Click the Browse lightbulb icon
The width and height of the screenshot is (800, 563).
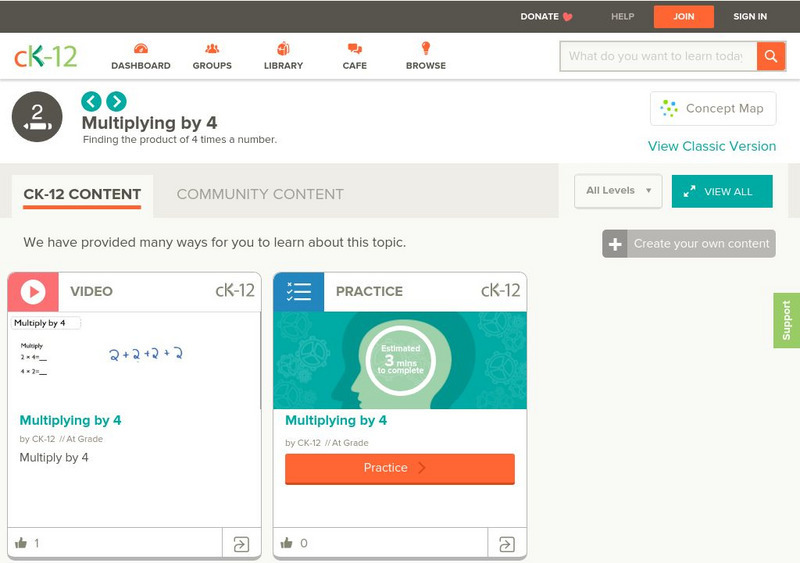tap(425, 49)
